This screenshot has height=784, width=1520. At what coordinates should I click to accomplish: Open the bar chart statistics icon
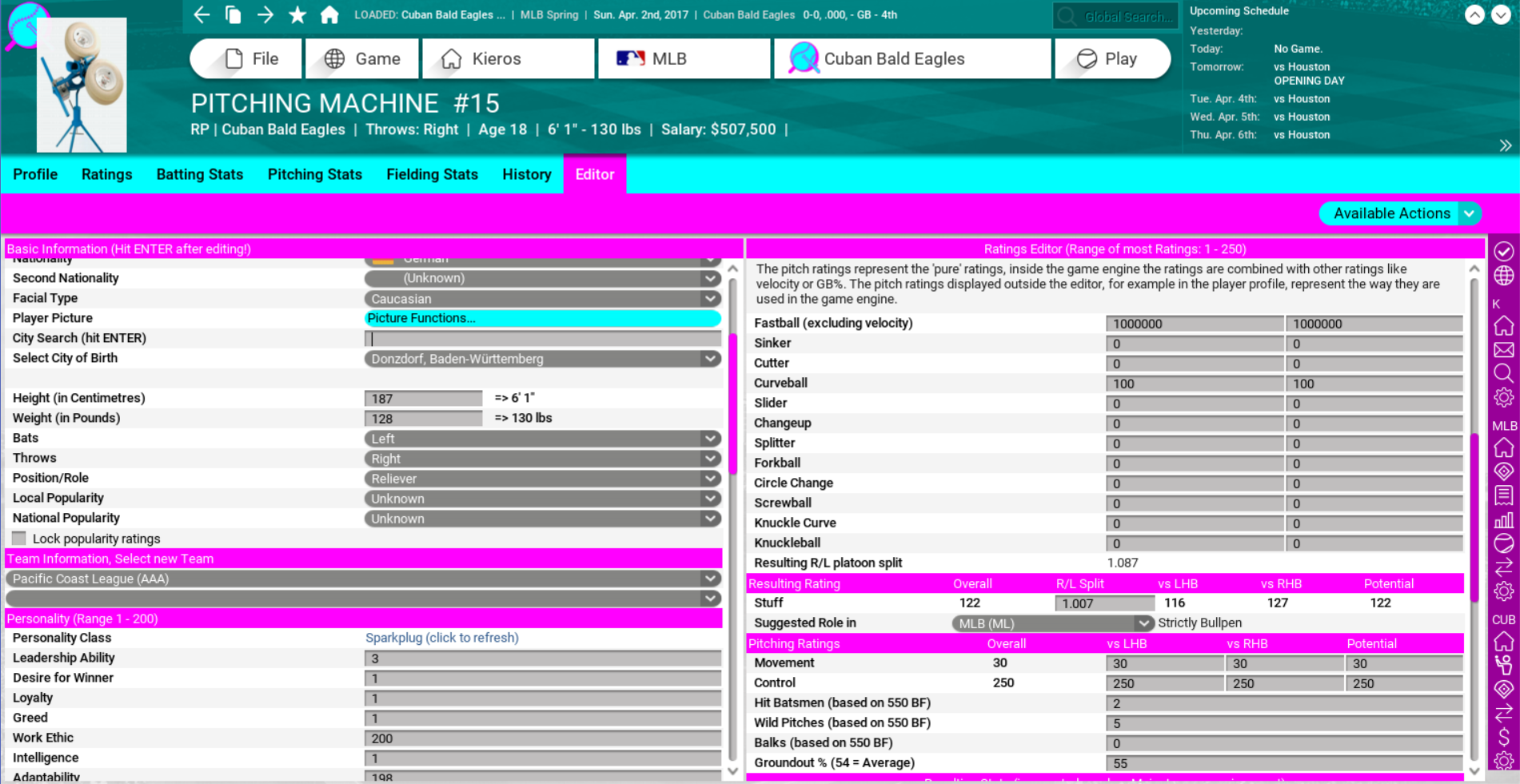(x=1503, y=519)
